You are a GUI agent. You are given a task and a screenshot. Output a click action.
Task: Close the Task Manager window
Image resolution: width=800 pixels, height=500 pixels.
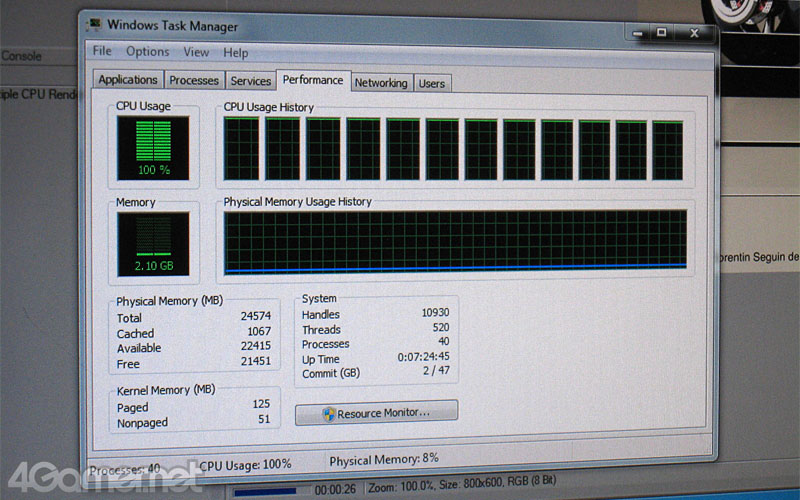[x=694, y=33]
